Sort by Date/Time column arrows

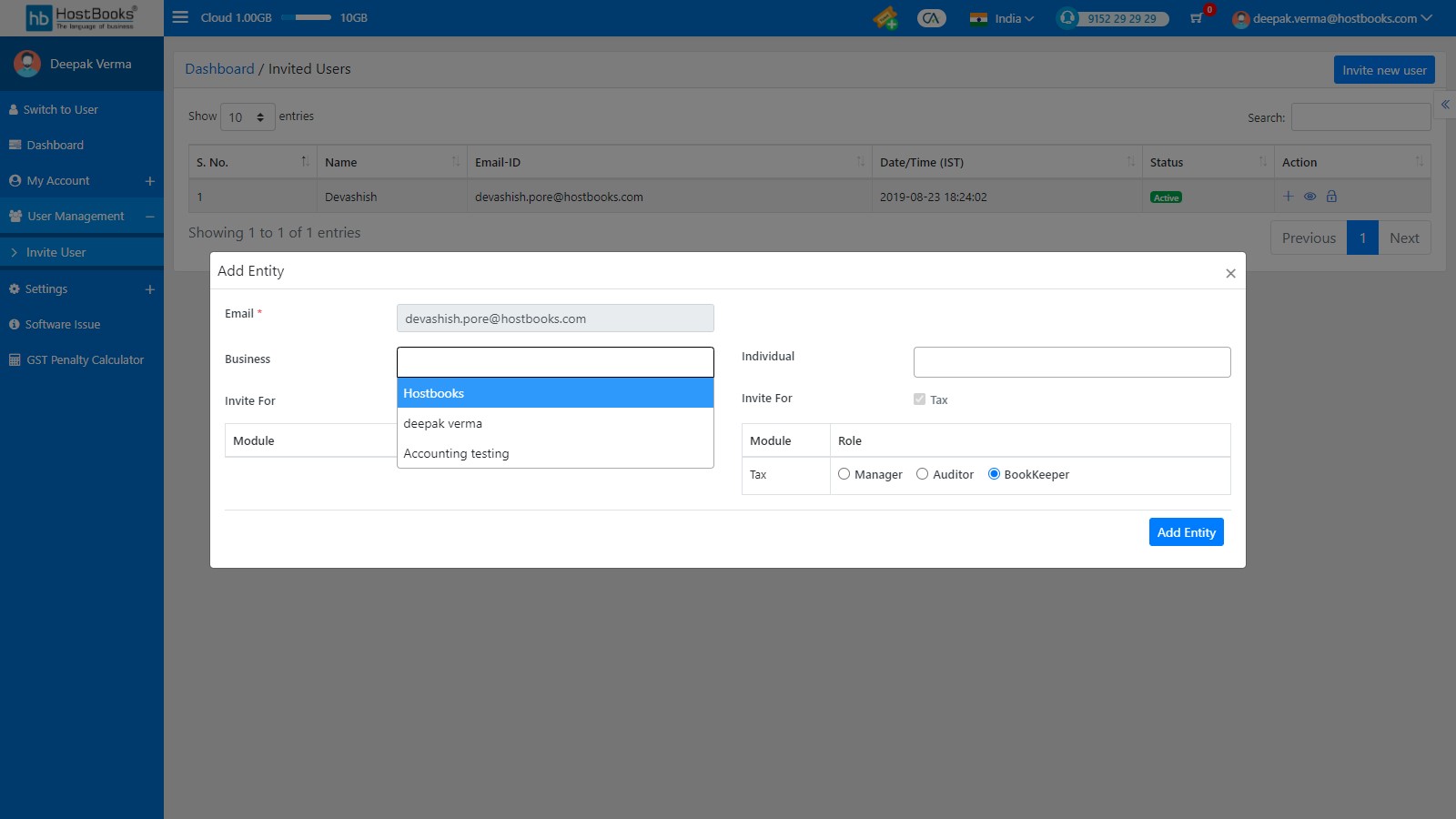click(1131, 162)
